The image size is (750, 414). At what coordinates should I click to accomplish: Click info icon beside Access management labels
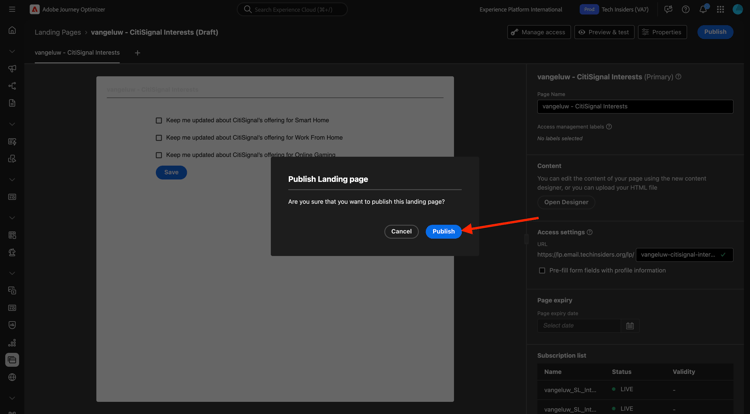coord(609,127)
